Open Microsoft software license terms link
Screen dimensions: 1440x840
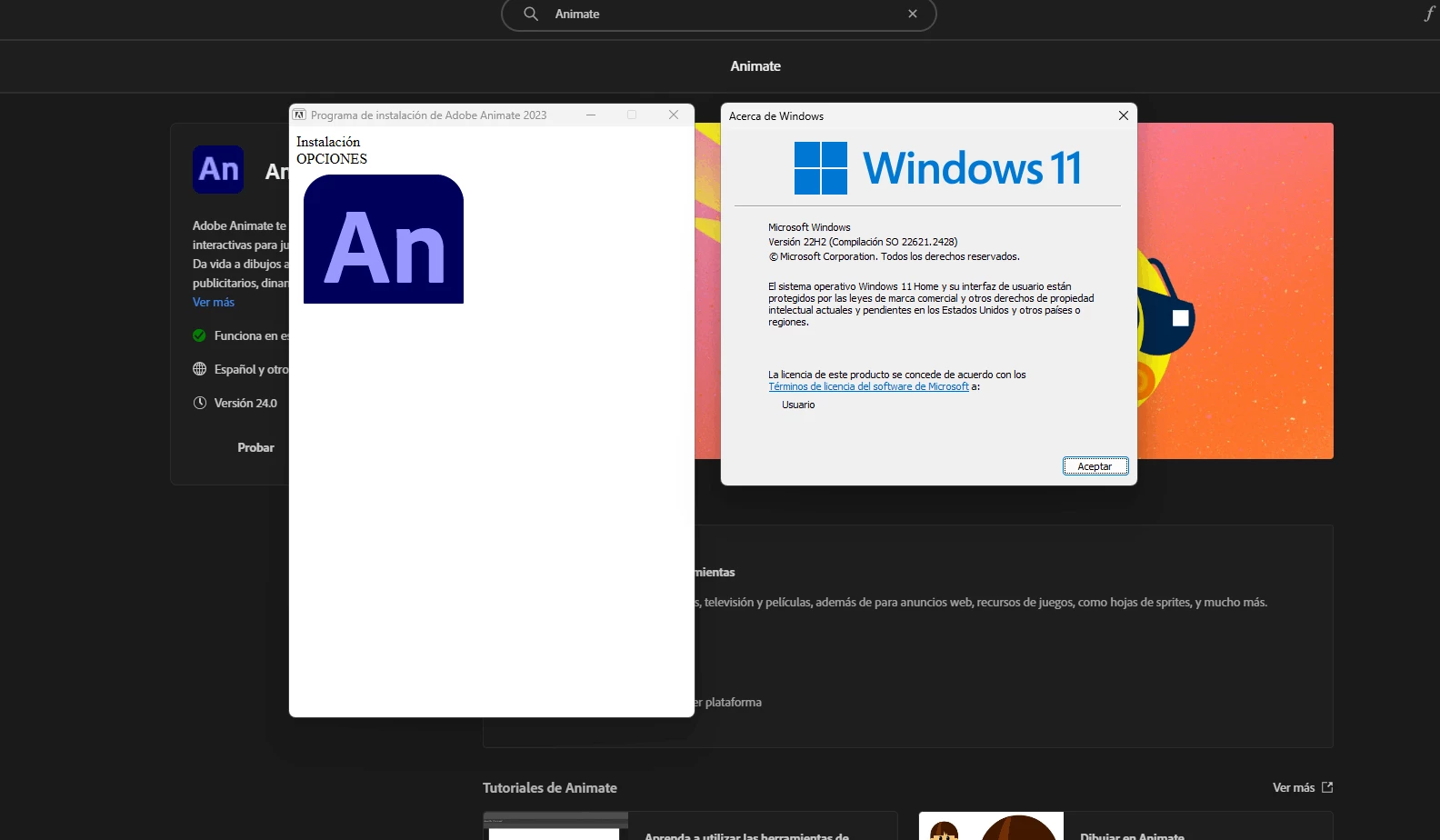tap(868, 386)
